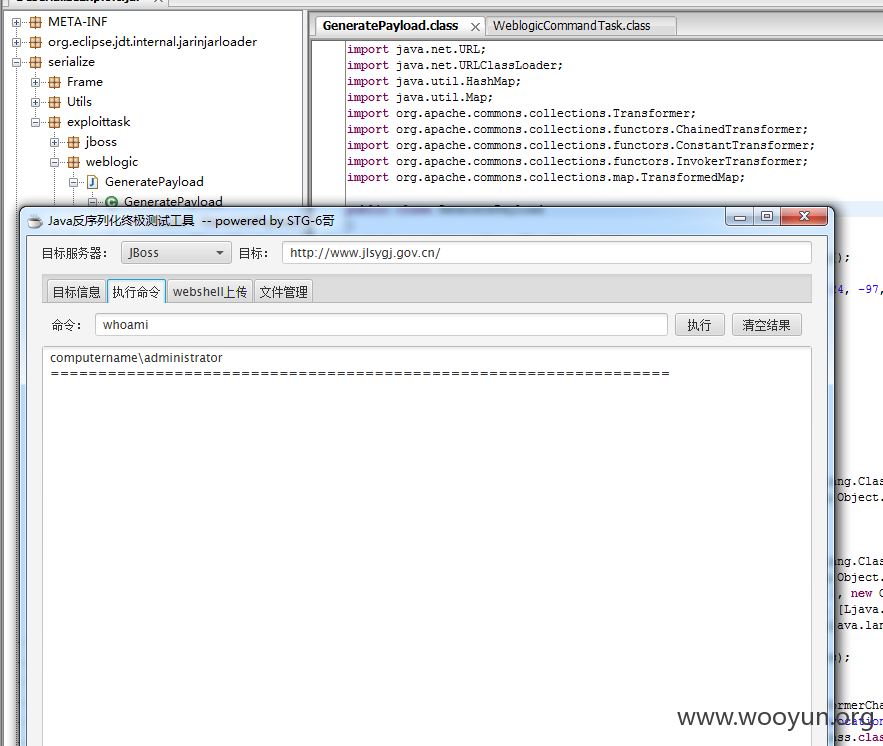Open the webshell上传 tab

coord(210,292)
